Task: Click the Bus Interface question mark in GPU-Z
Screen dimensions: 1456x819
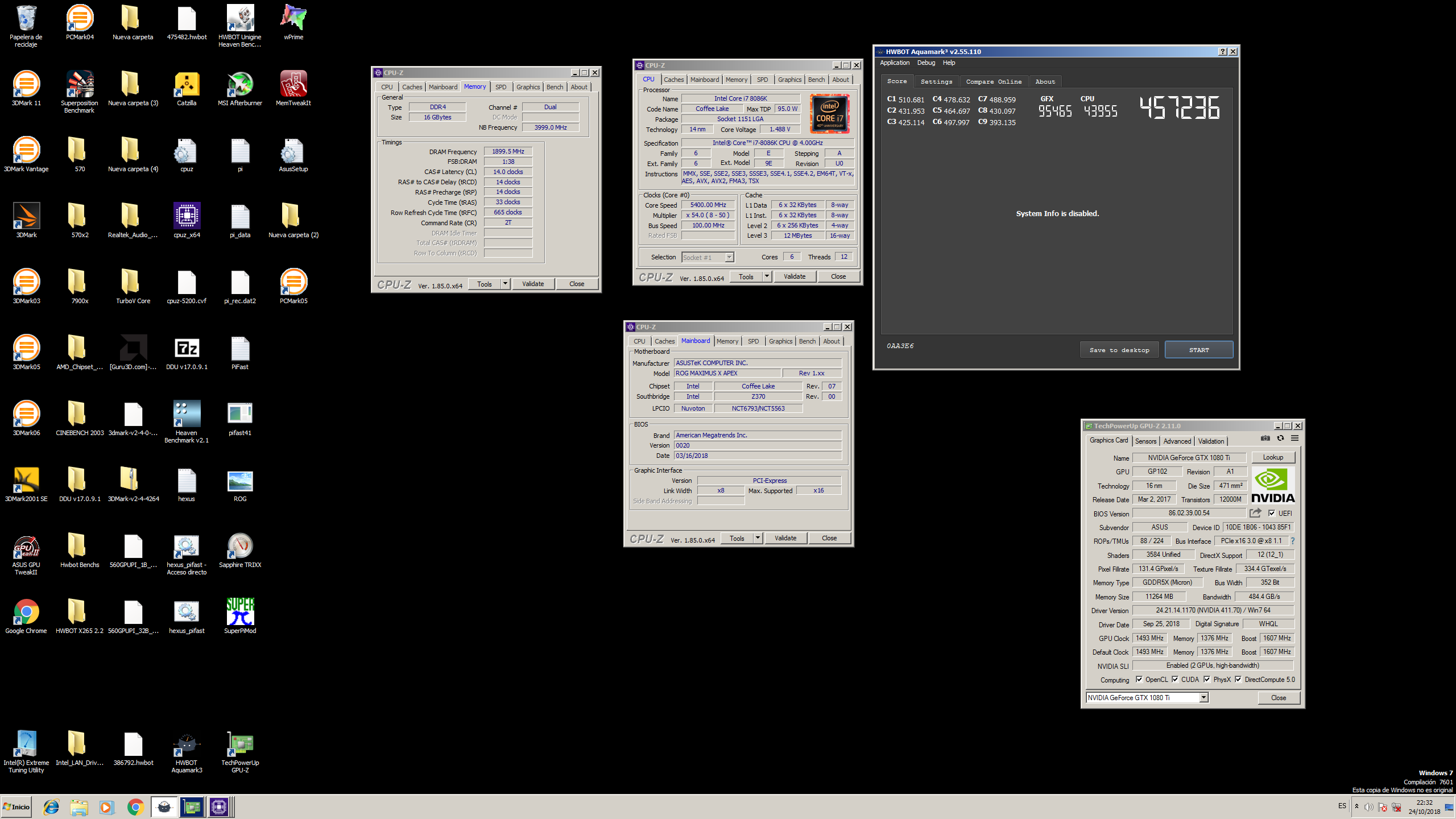Action: point(1293,541)
